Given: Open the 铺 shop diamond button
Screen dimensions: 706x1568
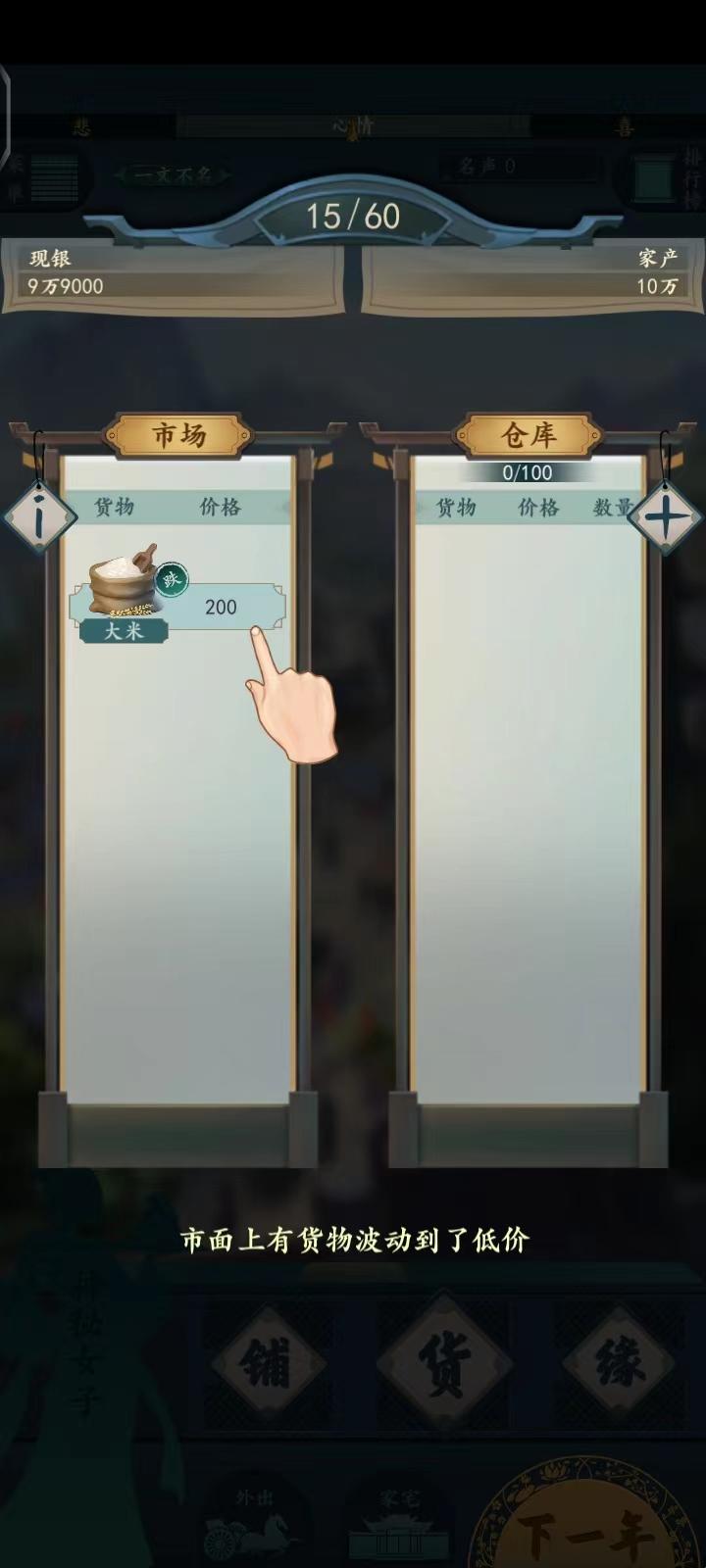Looking at the screenshot, I should click(267, 1363).
